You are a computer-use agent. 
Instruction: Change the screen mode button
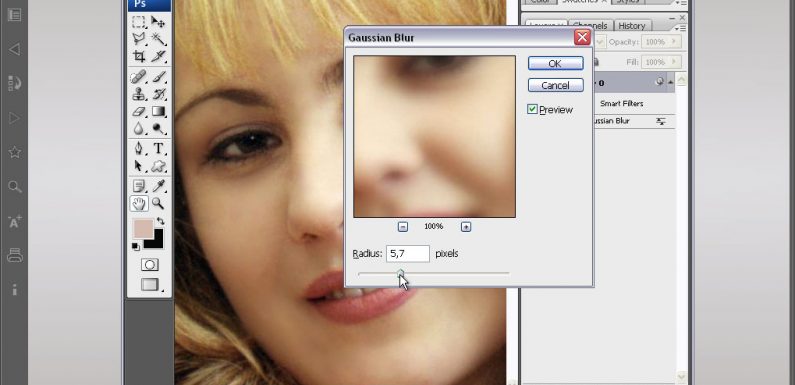(x=150, y=285)
